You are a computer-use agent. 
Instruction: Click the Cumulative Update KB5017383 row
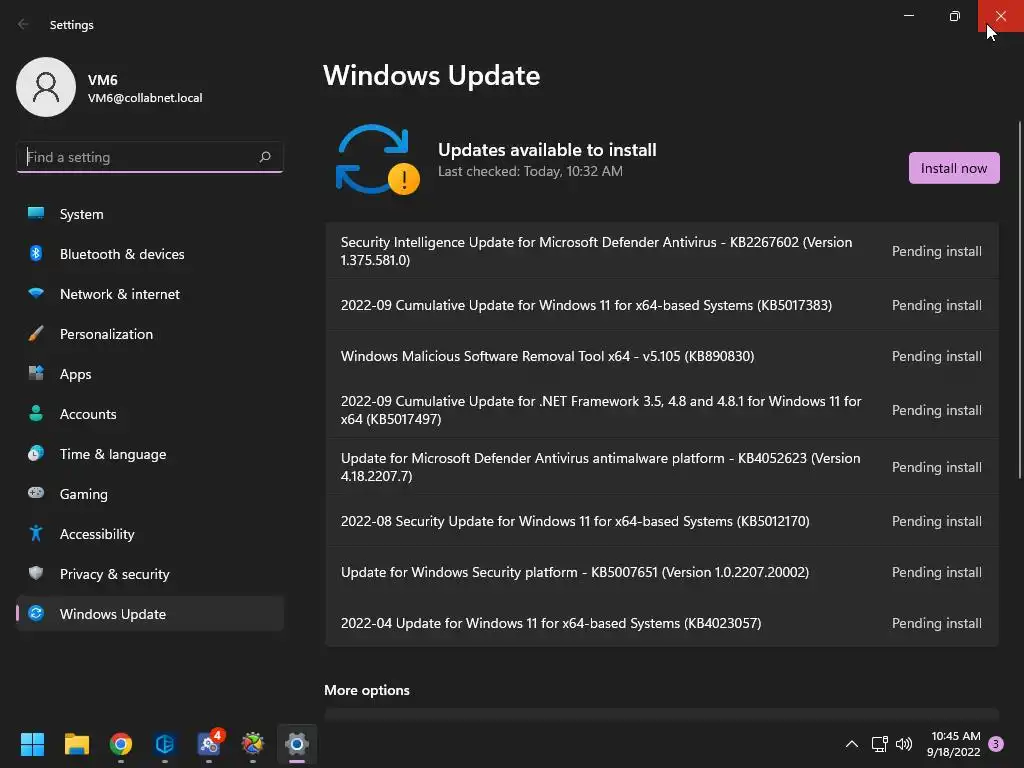662,305
